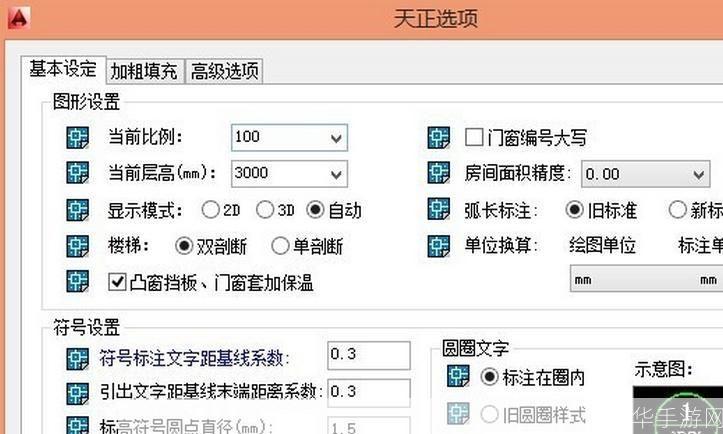Image resolution: width=723 pixels, height=434 pixels.
Task: Click help icon beside 门窗编号大写
Action: (439, 138)
